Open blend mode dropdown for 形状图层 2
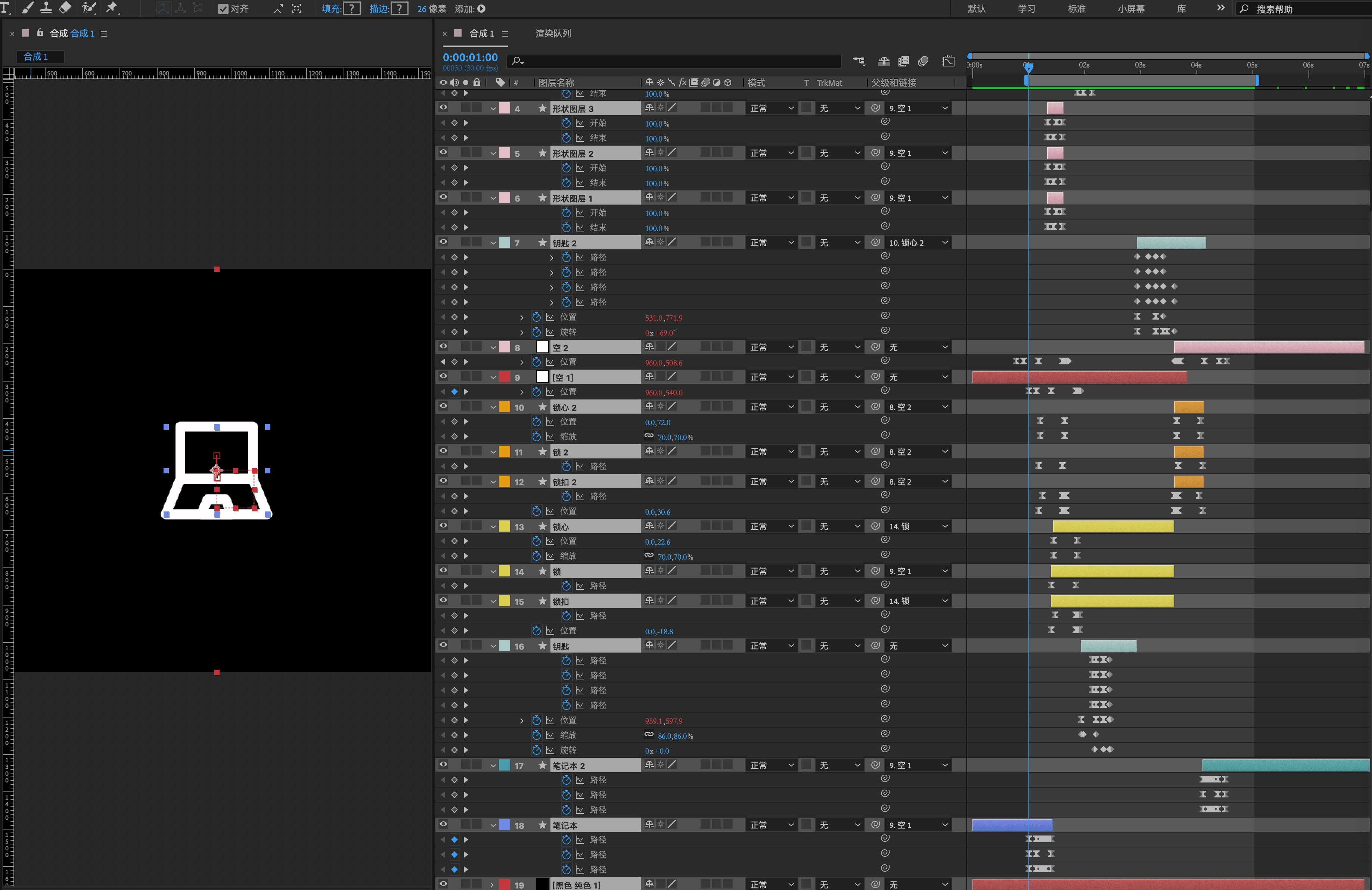Screen dimensions: 1372x890 (771, 153)
